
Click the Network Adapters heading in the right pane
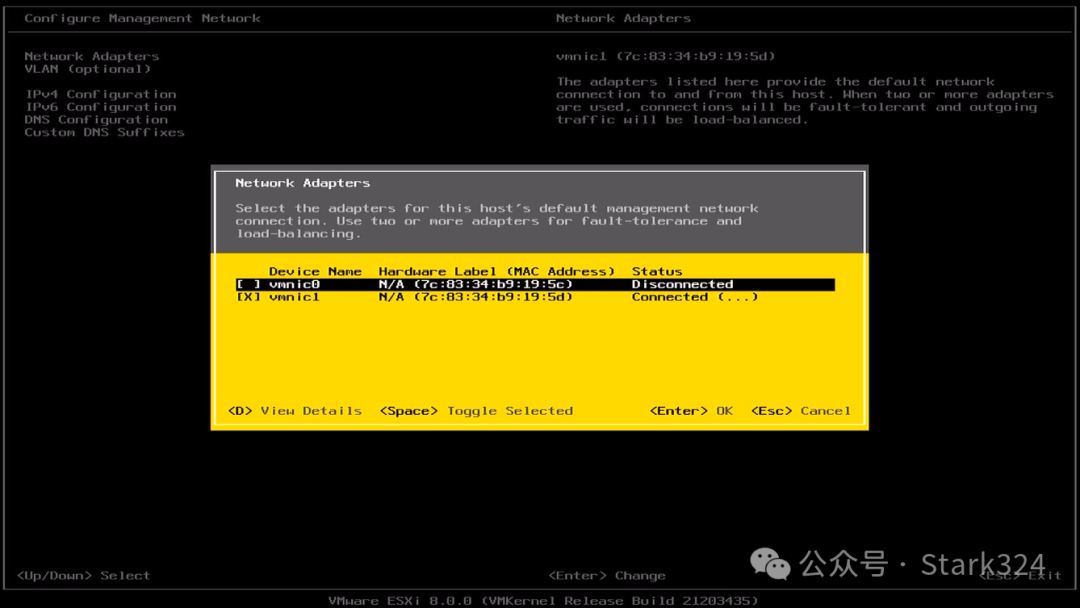(623, 19)
